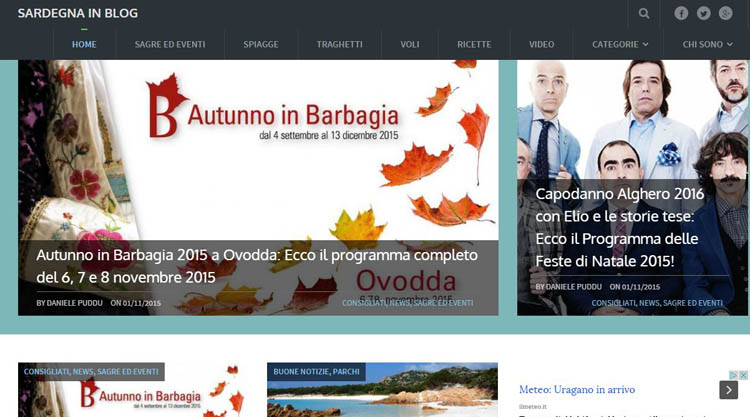Open the Spiagge menu item
Screen dimensions: 750x417
click(x=261, y=44)
